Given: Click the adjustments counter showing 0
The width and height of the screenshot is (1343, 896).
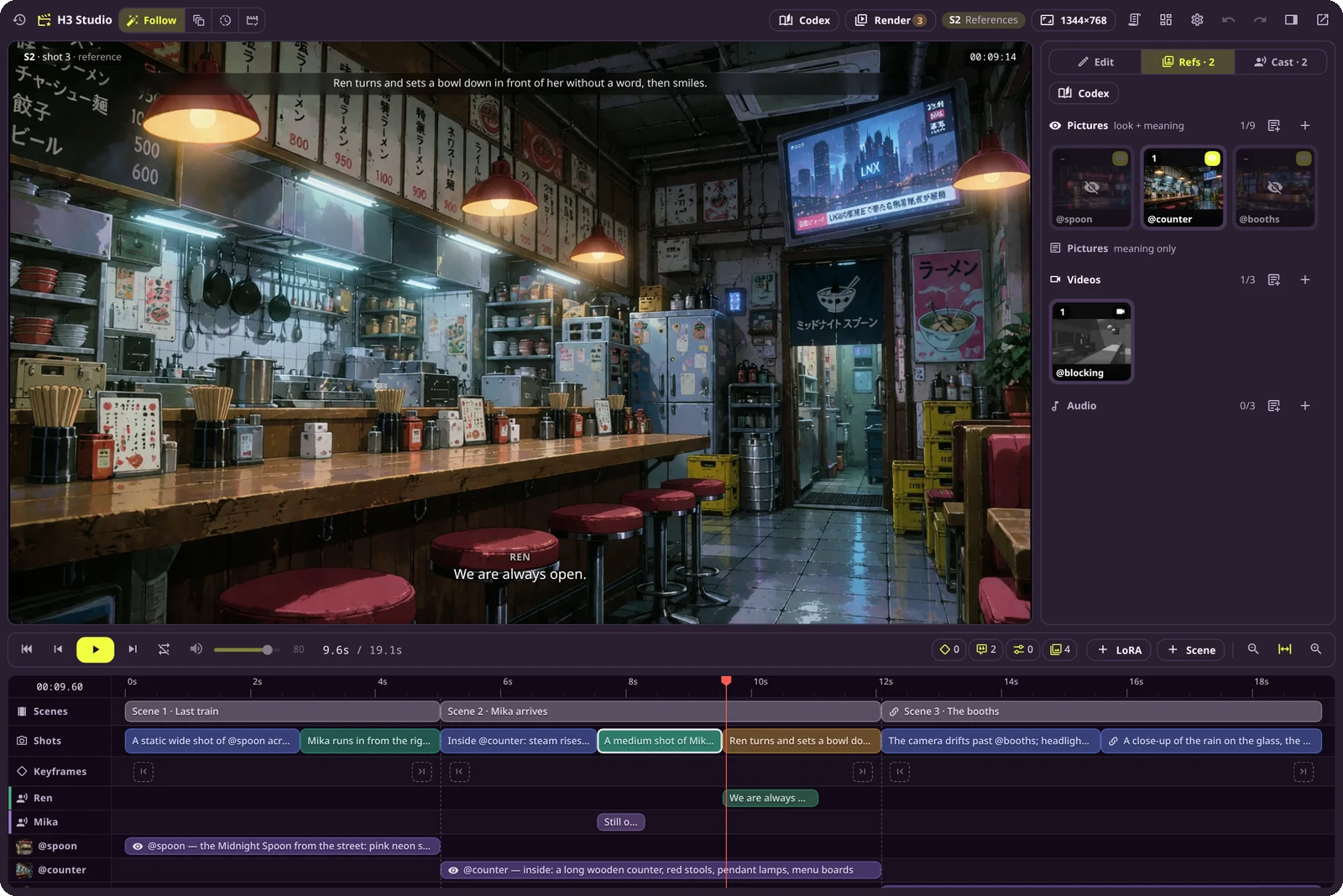Looking at the screenshot, I should tap(1023, 649).
